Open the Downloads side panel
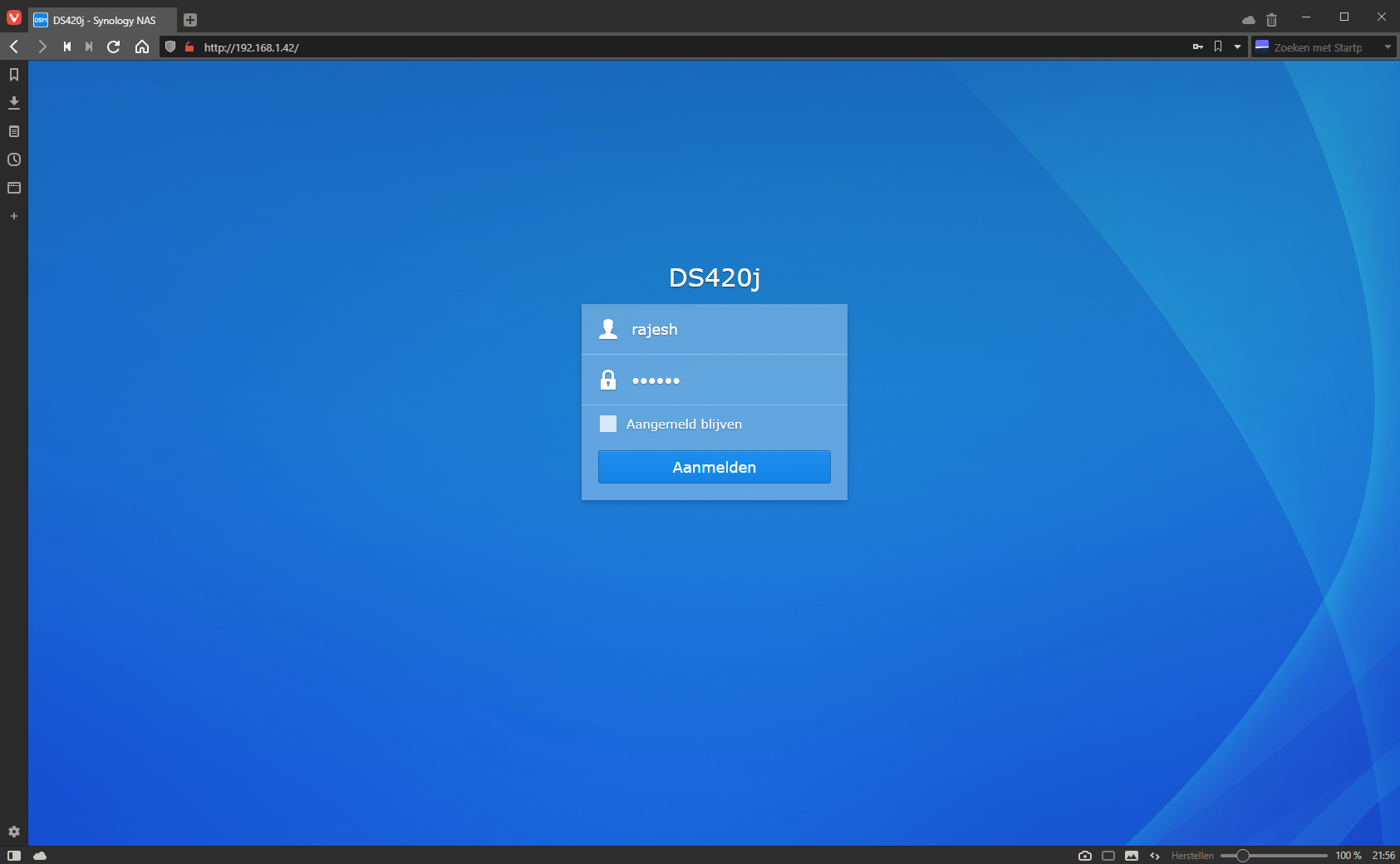Image resolution: width=1400 pixels, height=864 pixels. 14,103
